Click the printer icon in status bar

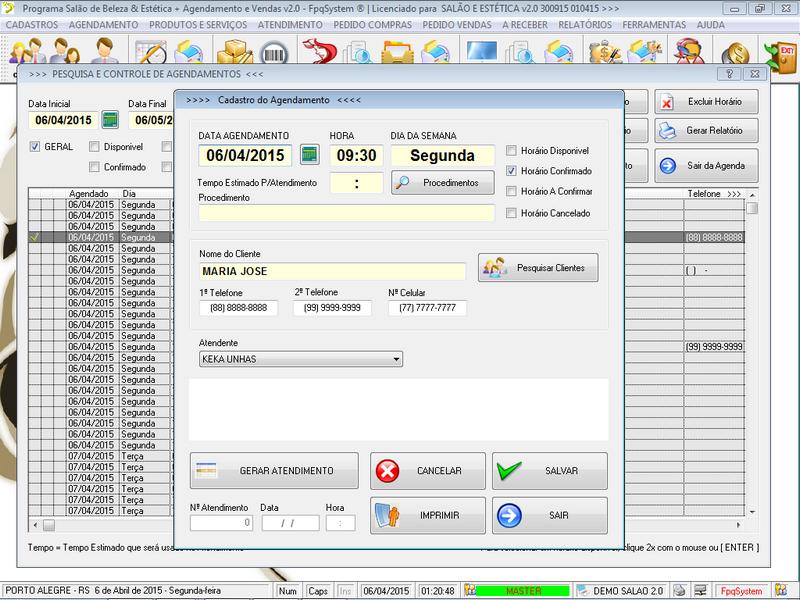click(679, 590)
